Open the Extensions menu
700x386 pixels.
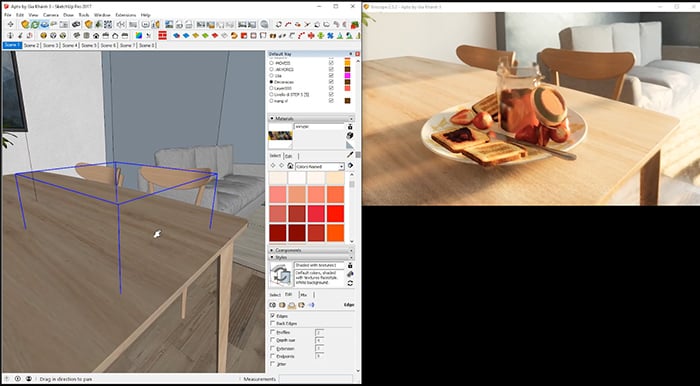coord(125,15)
